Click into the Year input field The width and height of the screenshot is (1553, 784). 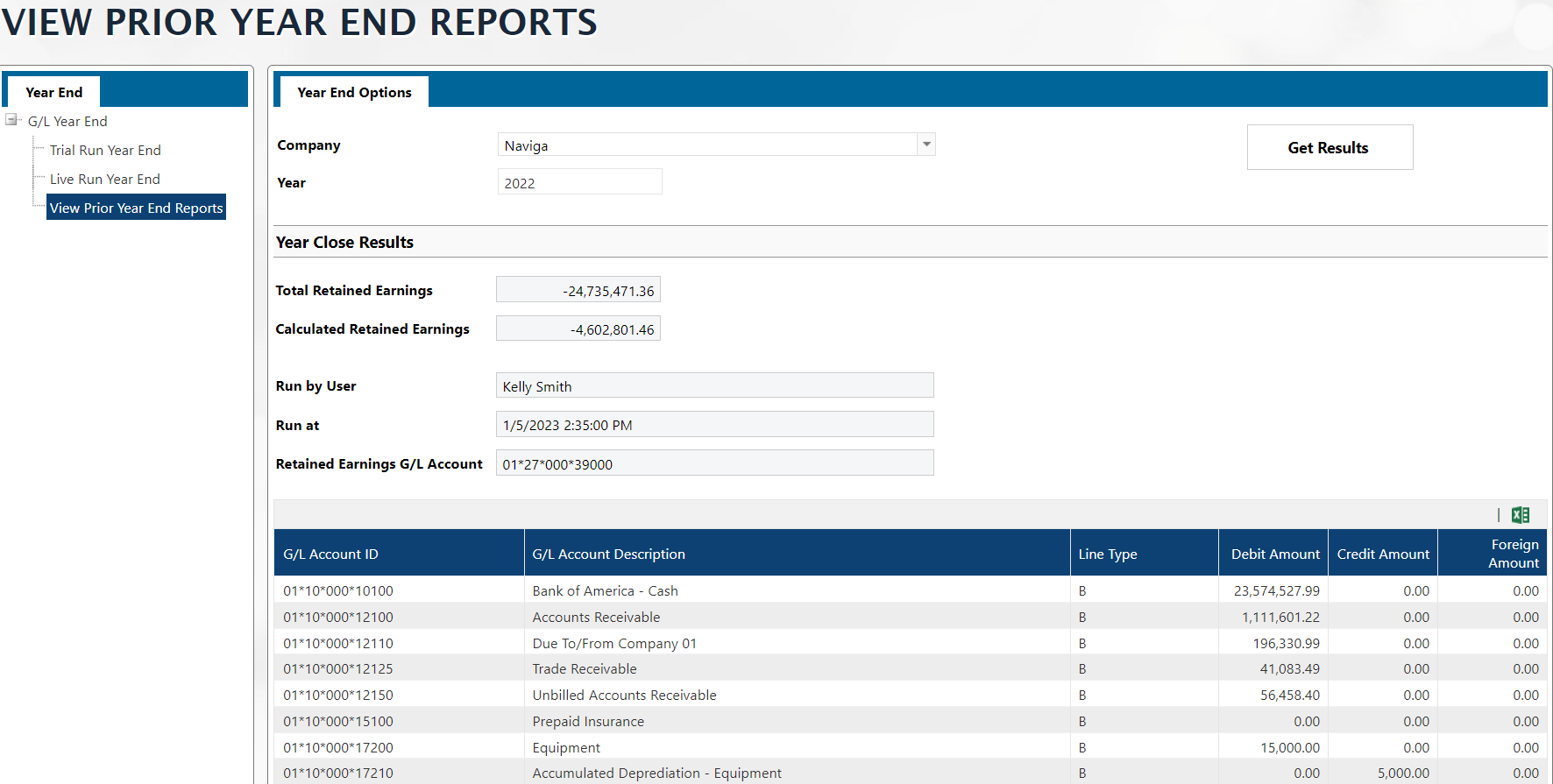tap(578, 183)
